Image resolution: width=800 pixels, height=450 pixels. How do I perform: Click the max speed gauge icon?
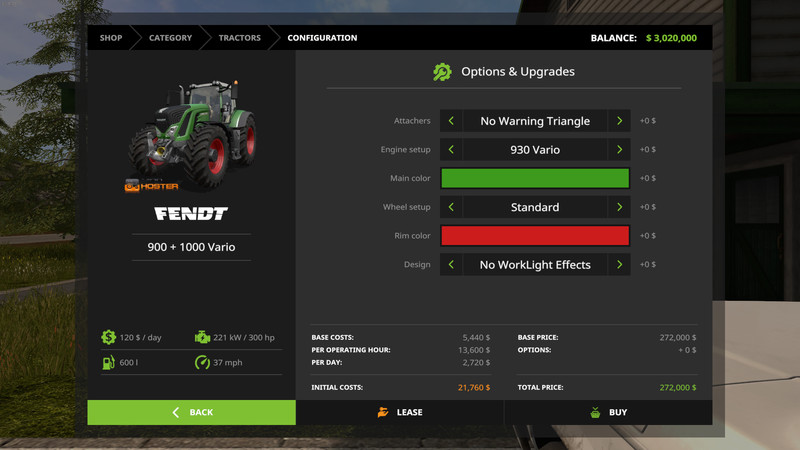pos(202,362)
